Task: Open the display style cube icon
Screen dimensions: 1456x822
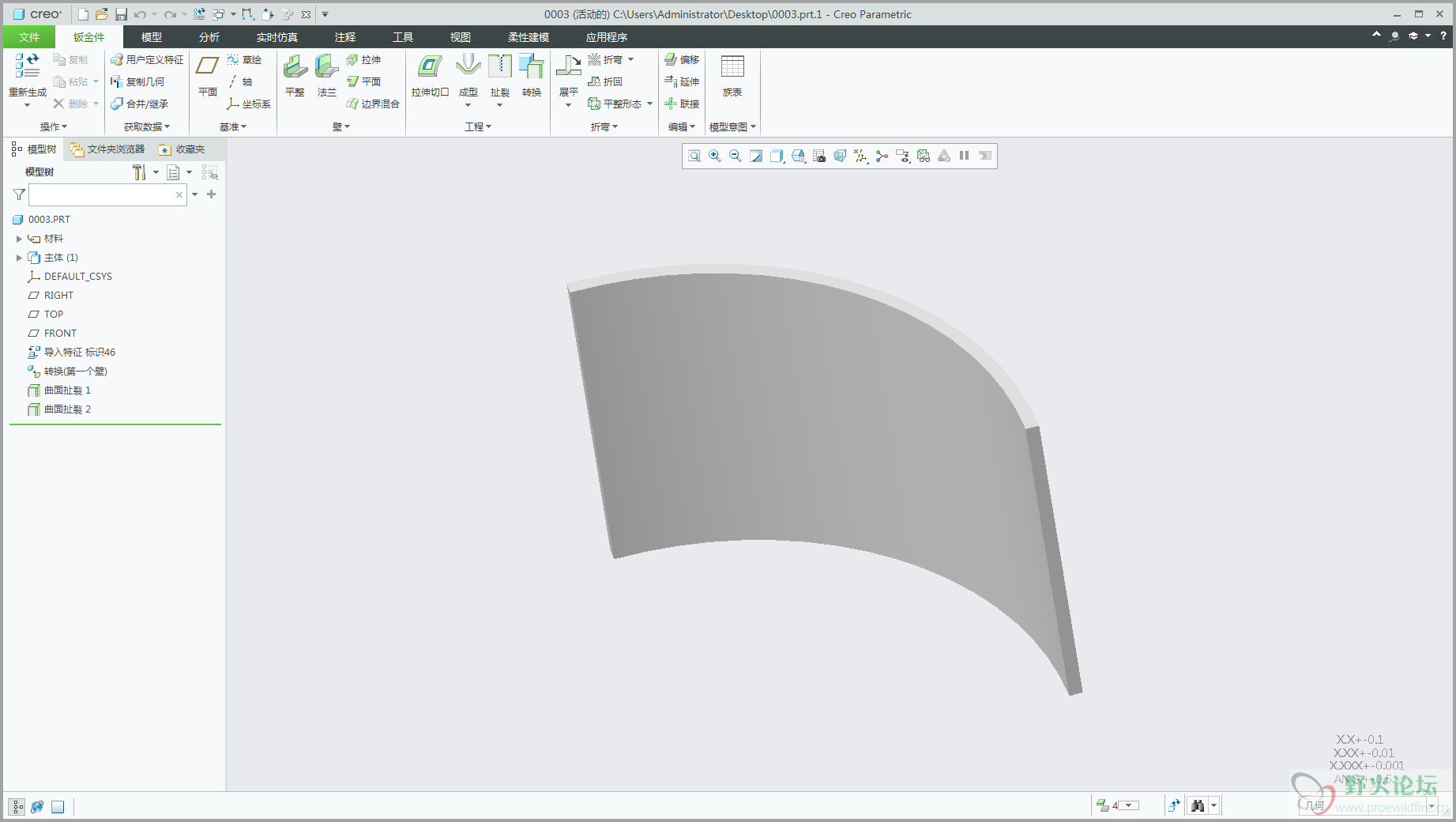Action: click(777, 156)
